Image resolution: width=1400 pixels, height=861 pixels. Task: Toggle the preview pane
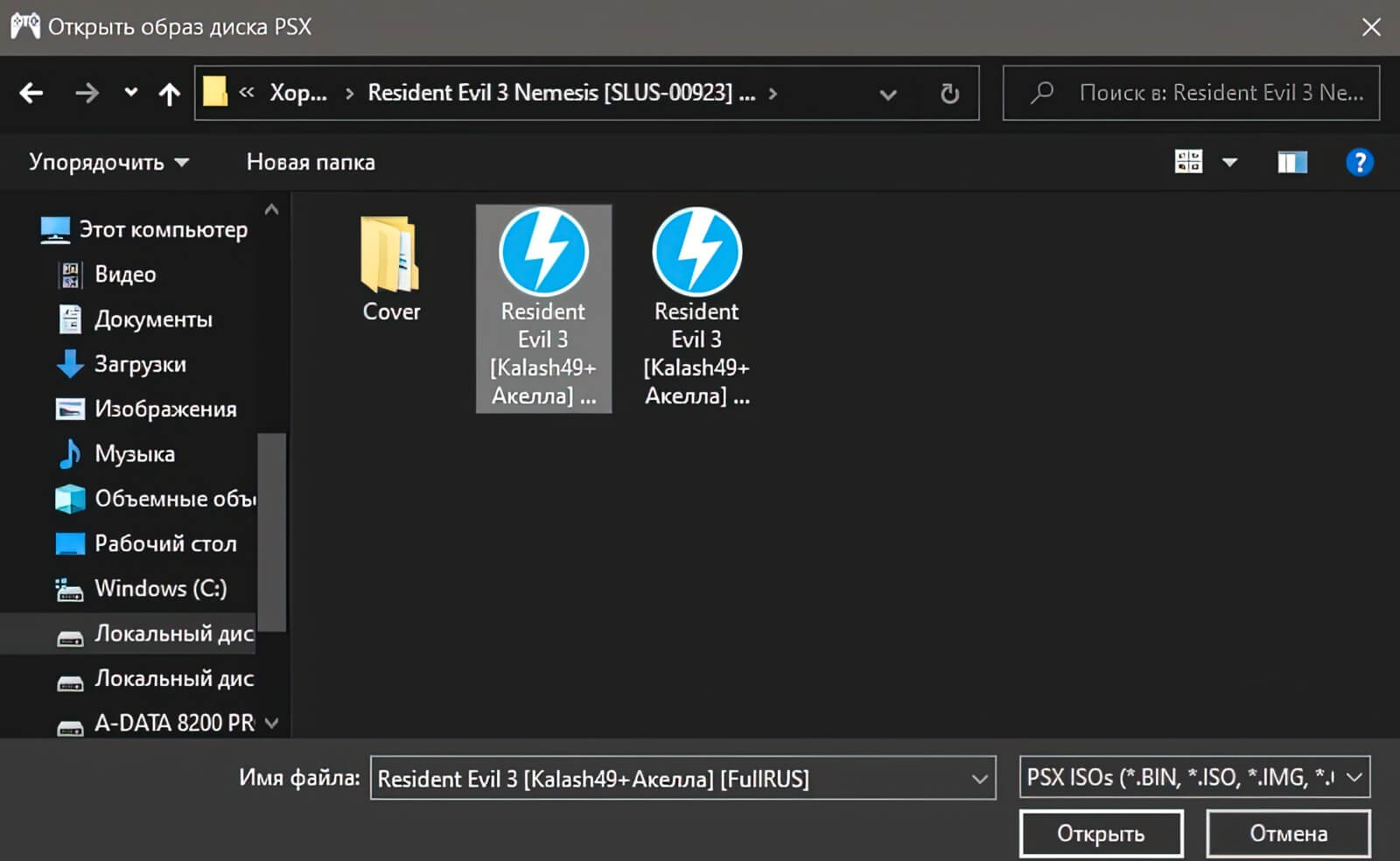[x=1292, y=162]
